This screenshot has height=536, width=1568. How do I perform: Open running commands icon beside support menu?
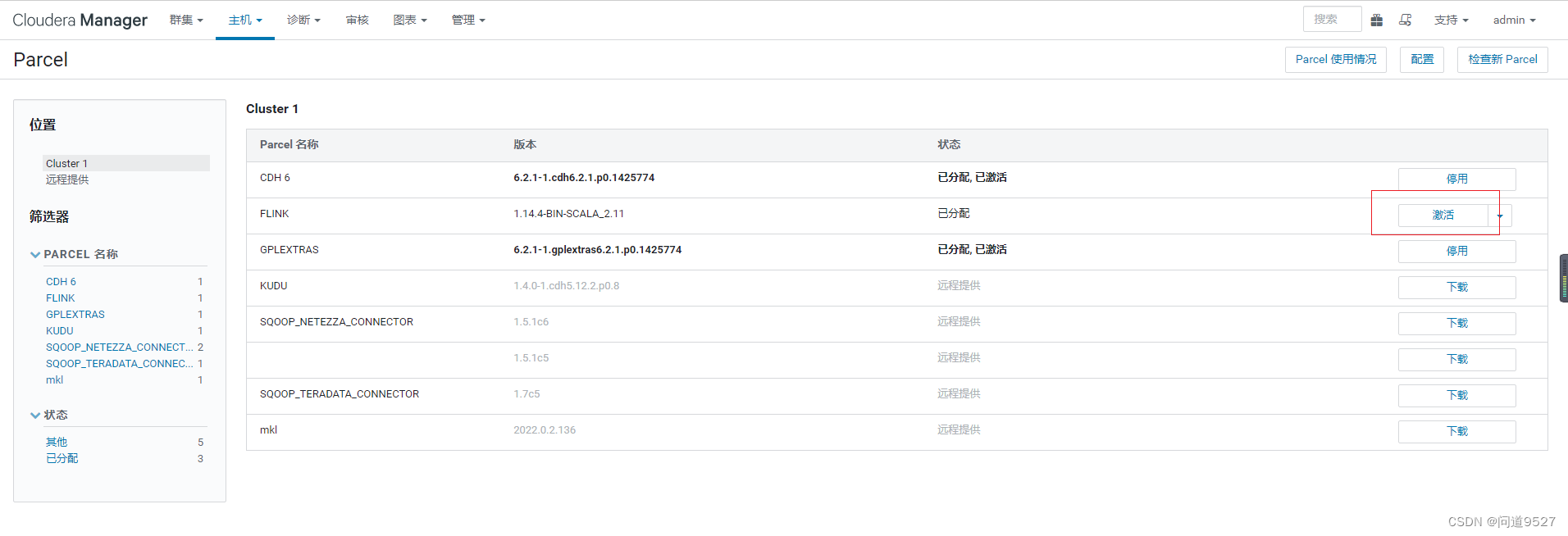[x=1405, y=20]
